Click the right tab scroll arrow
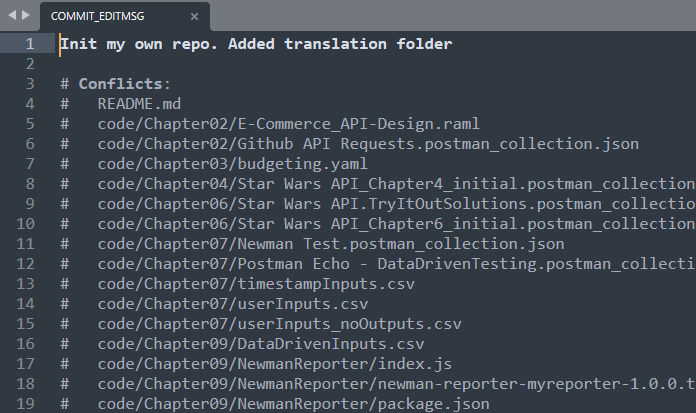Image resolution: width=696 pixels, height=413 pixels. coord(26,16)
